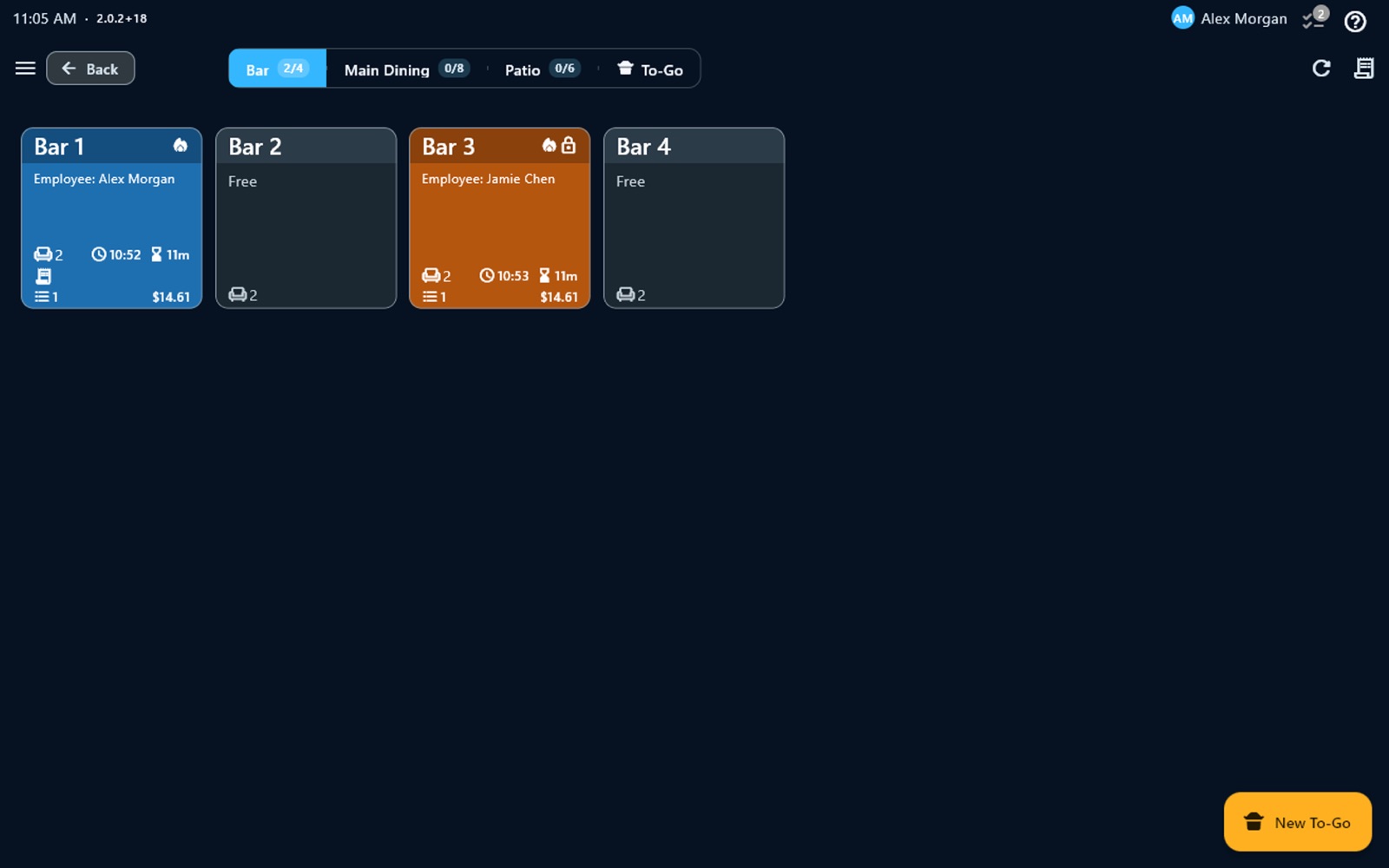Click the clock icon showing 10:52
Viewport: 1389px width, 868px height.
[x=99, y=254]
